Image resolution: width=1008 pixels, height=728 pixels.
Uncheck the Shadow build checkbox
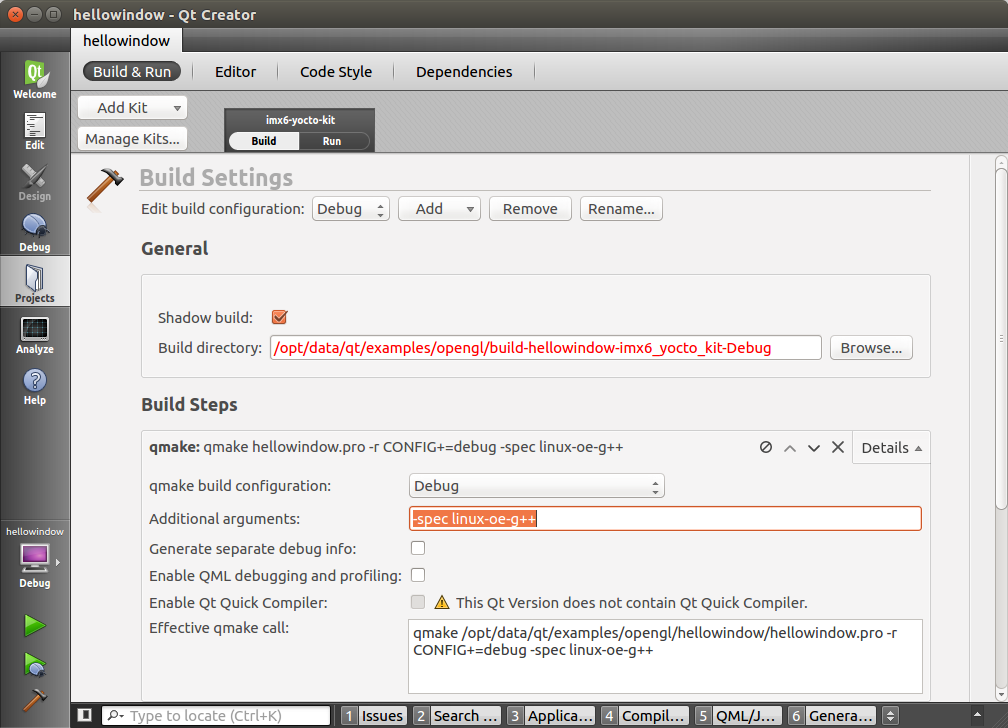coord(280,318)
